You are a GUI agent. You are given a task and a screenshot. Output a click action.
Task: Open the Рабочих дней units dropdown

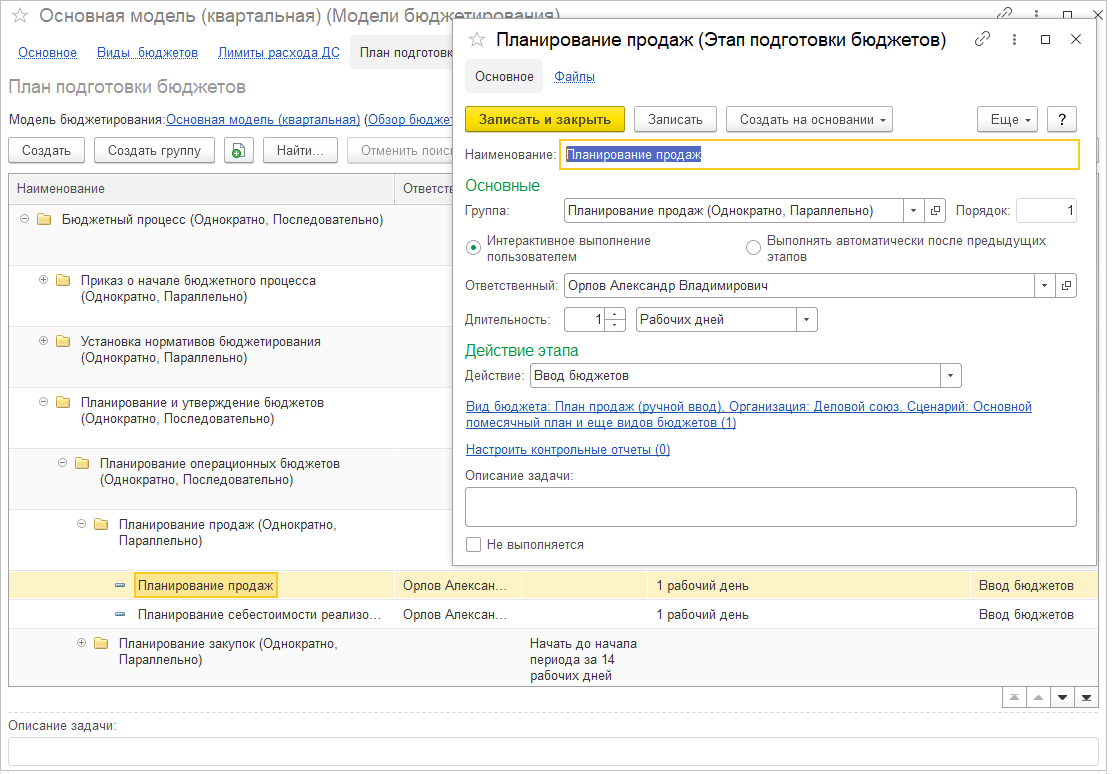tap(806, 320)
